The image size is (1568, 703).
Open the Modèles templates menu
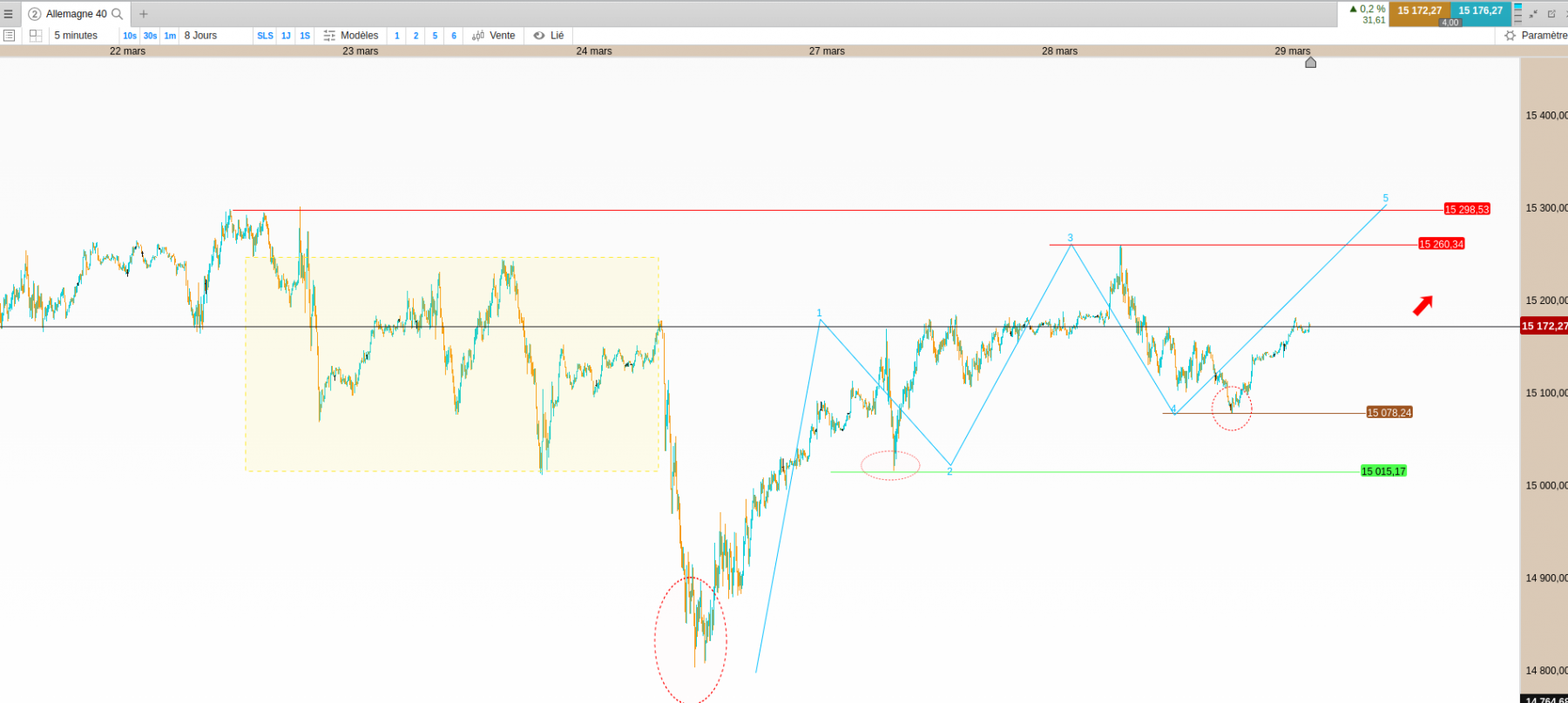[x=359, y=36]
